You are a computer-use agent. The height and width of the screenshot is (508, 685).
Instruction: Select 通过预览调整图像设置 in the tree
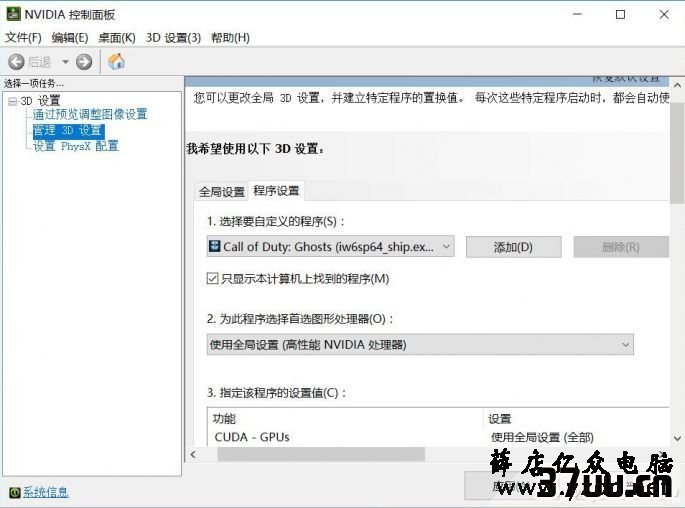tap(90, 114)
